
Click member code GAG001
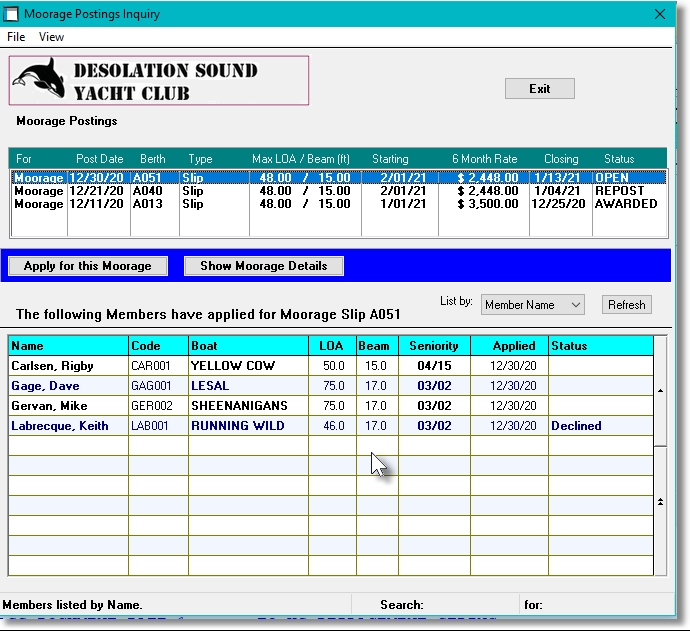pos(151,386)
